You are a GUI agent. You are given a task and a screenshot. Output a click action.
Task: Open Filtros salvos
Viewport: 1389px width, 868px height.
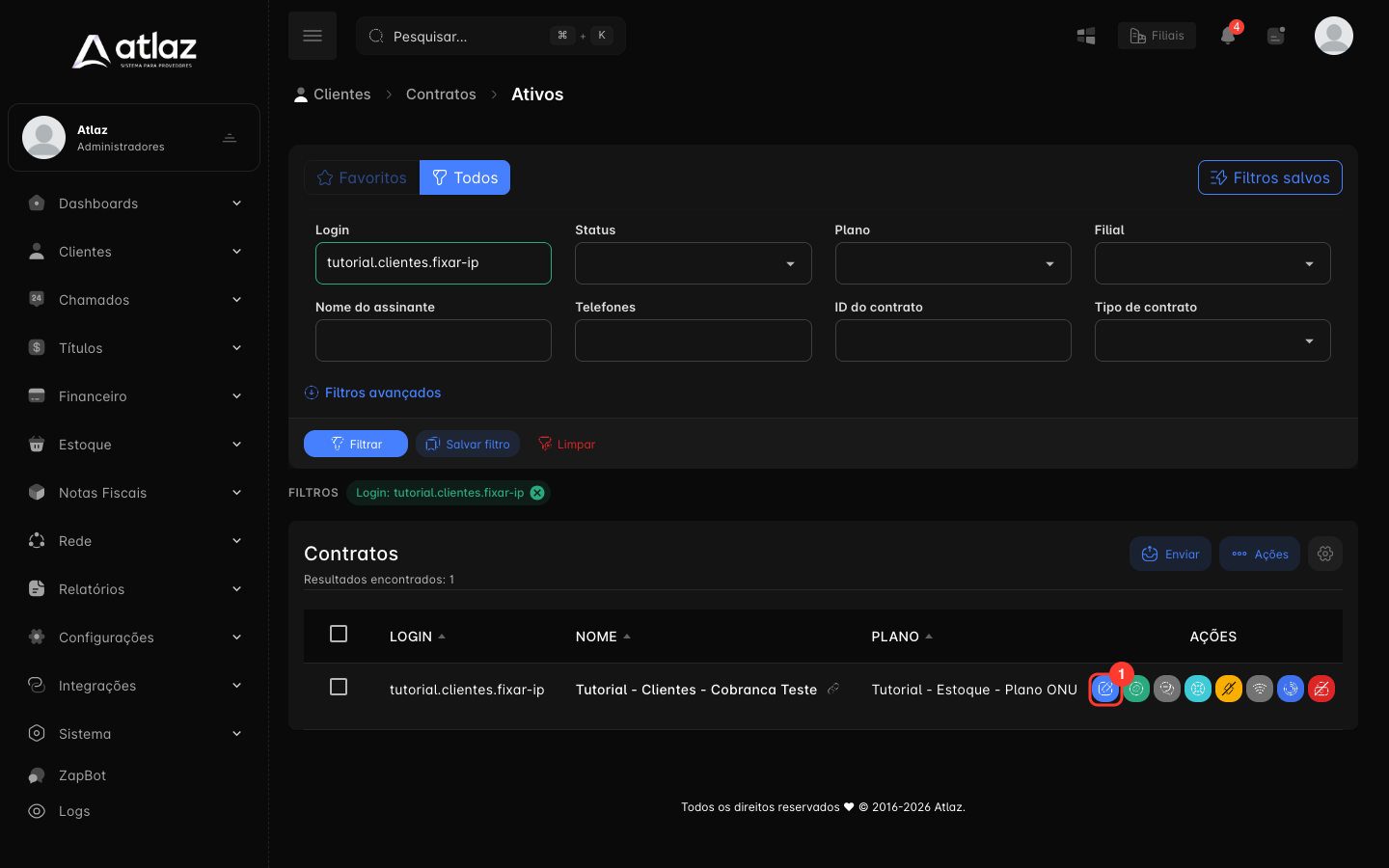point(1270,177)
